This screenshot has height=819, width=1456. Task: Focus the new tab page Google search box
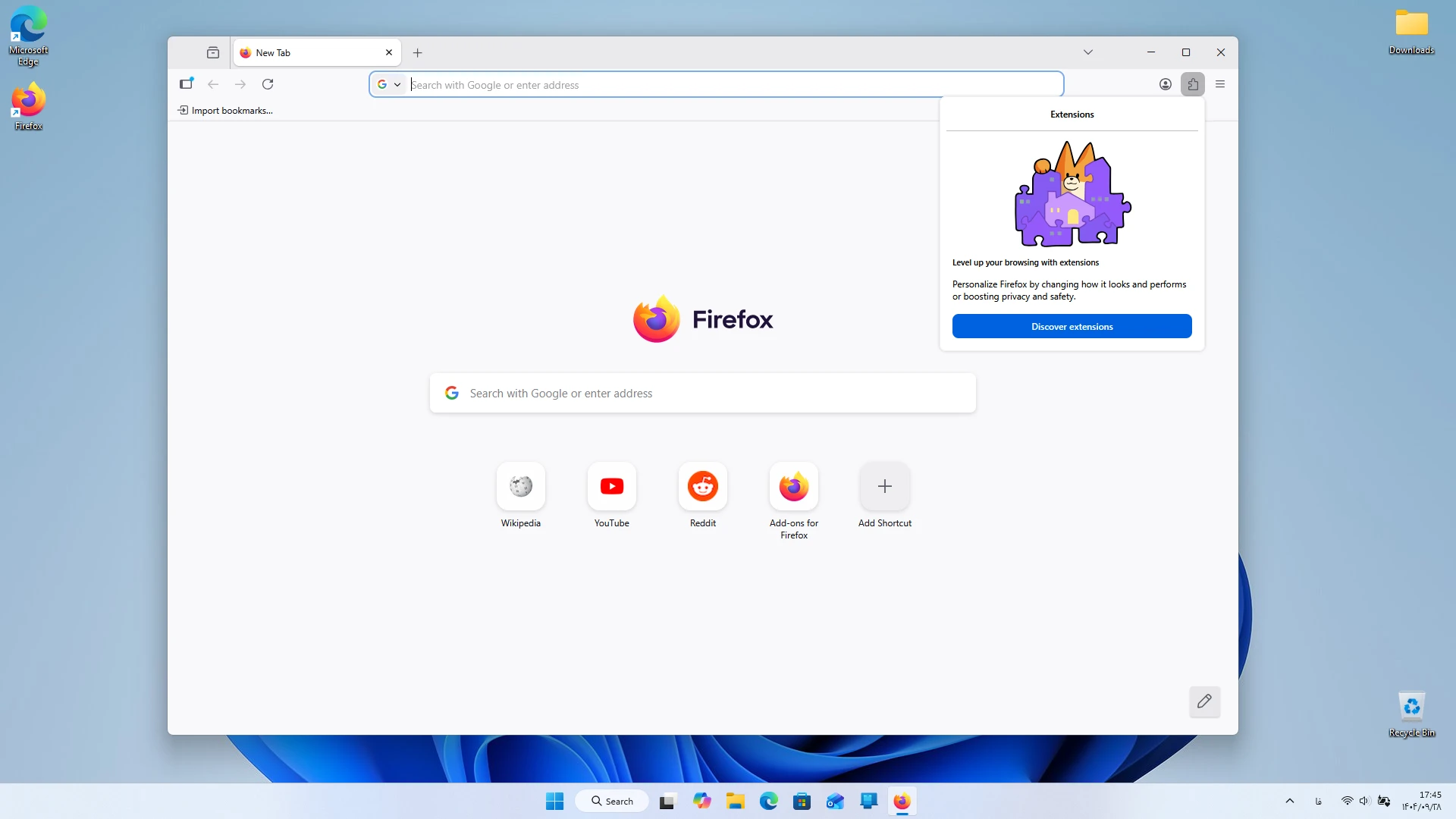[x=703, y=393]
